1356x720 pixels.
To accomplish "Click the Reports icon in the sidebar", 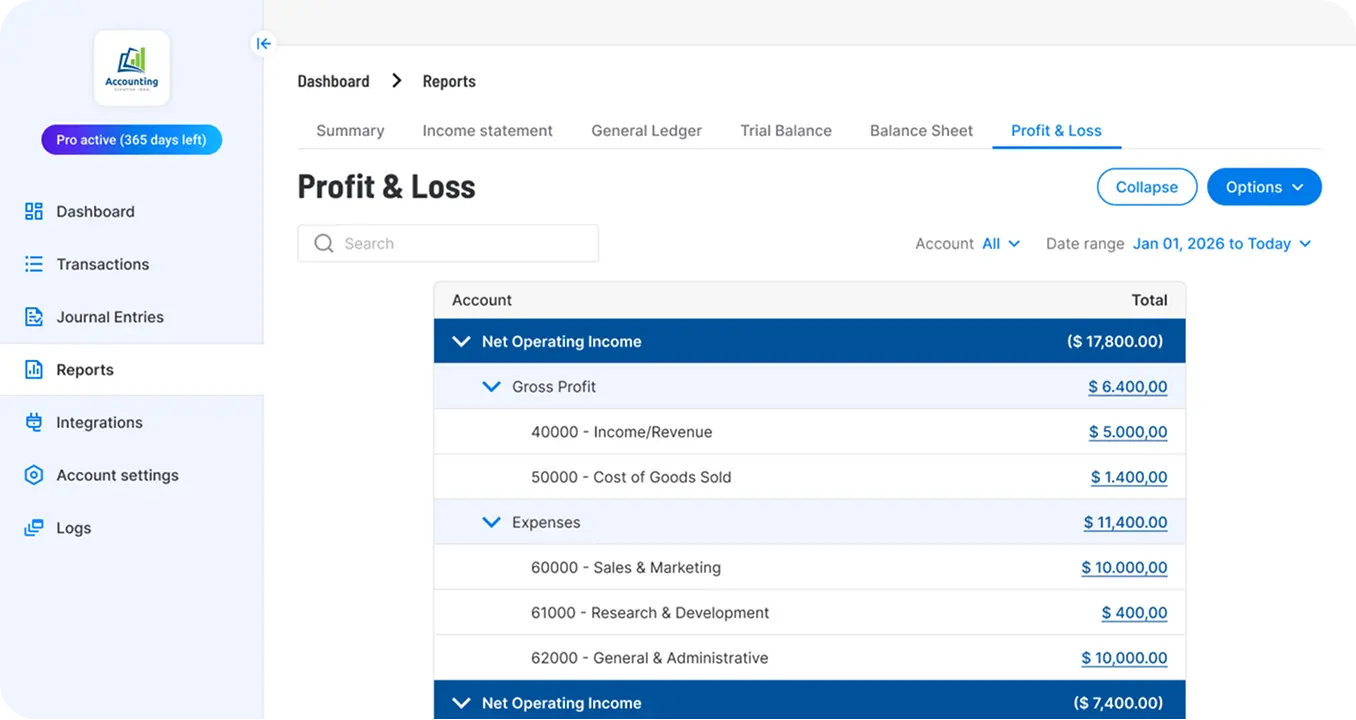I will 31,369.
